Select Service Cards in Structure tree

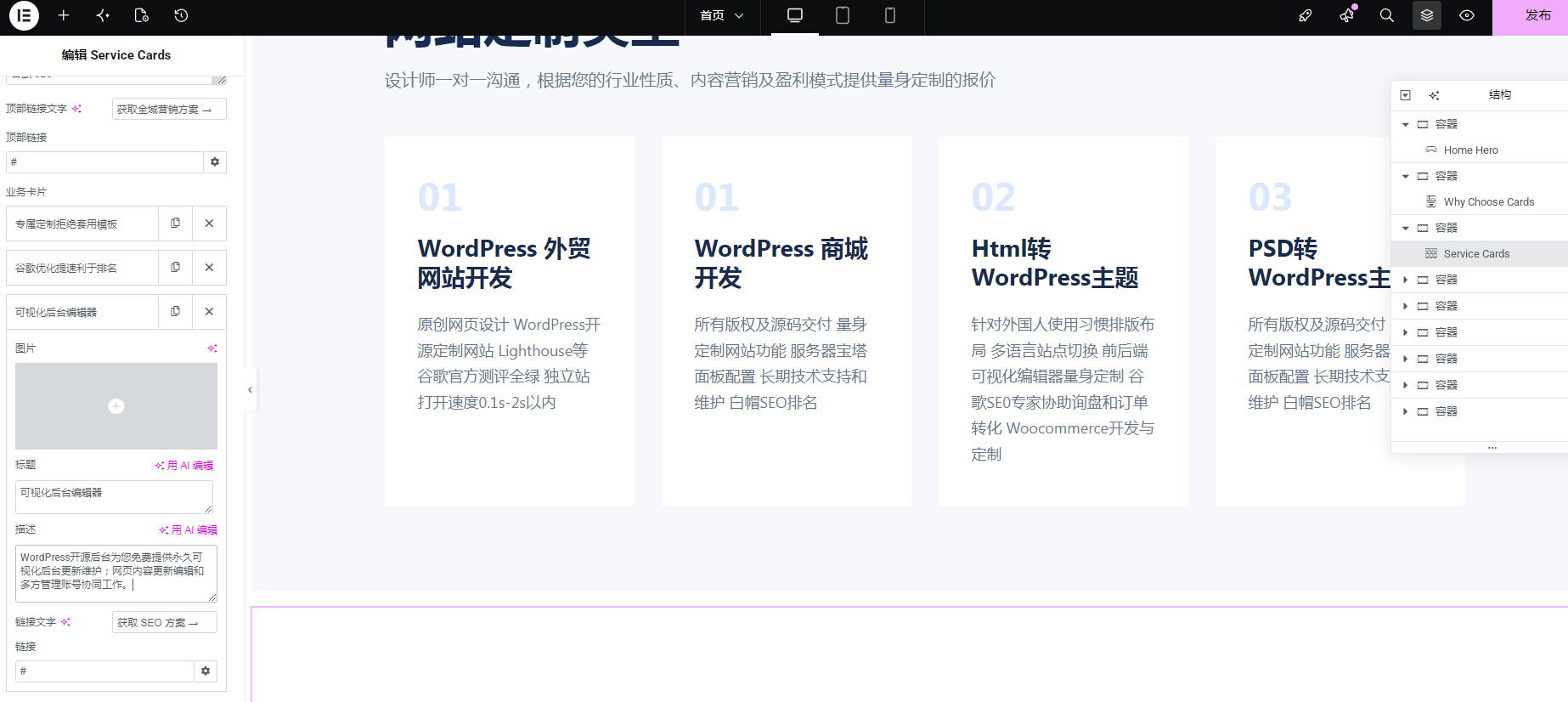click(1476, 254)
